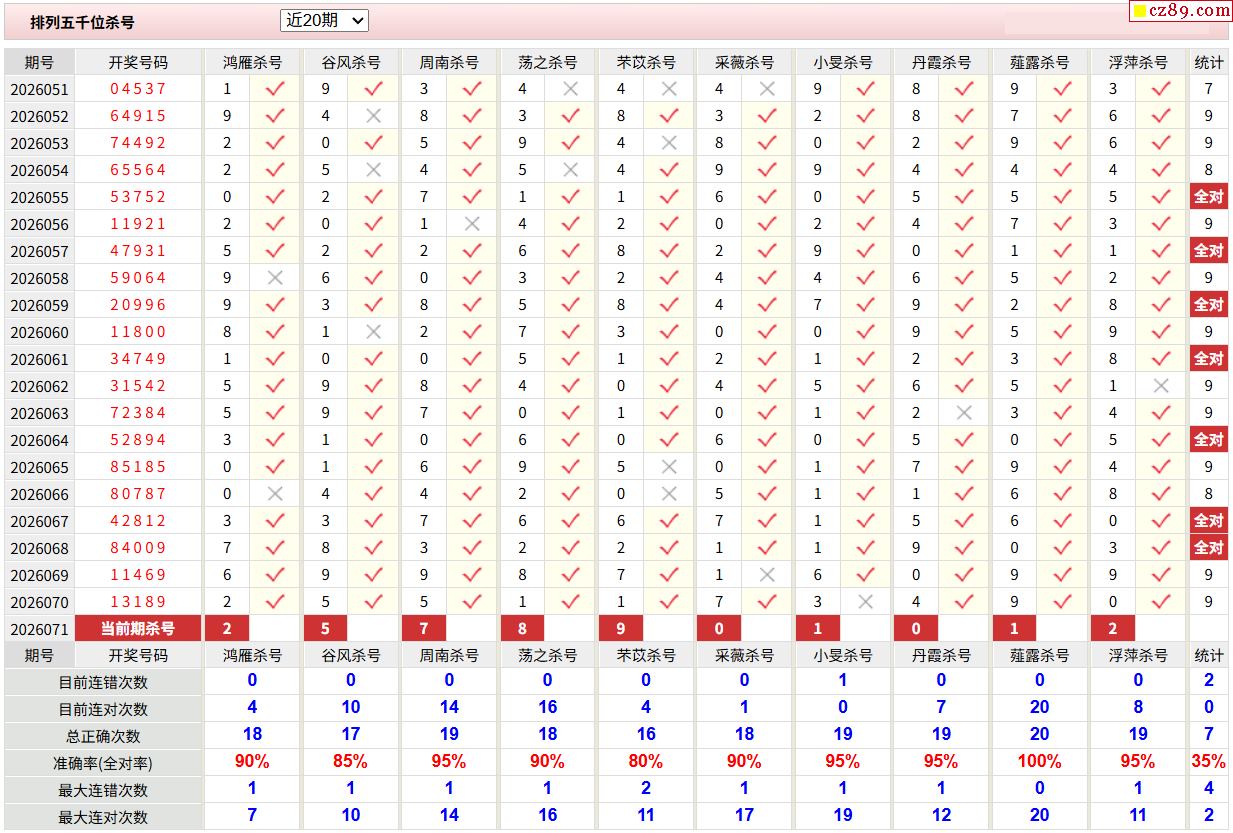Image resolution: width=1233 pixels, height=833 pixels.
Task: Click the 鸿雁杀号 column header
Action: pyautogui.click(x=252, y=62)
